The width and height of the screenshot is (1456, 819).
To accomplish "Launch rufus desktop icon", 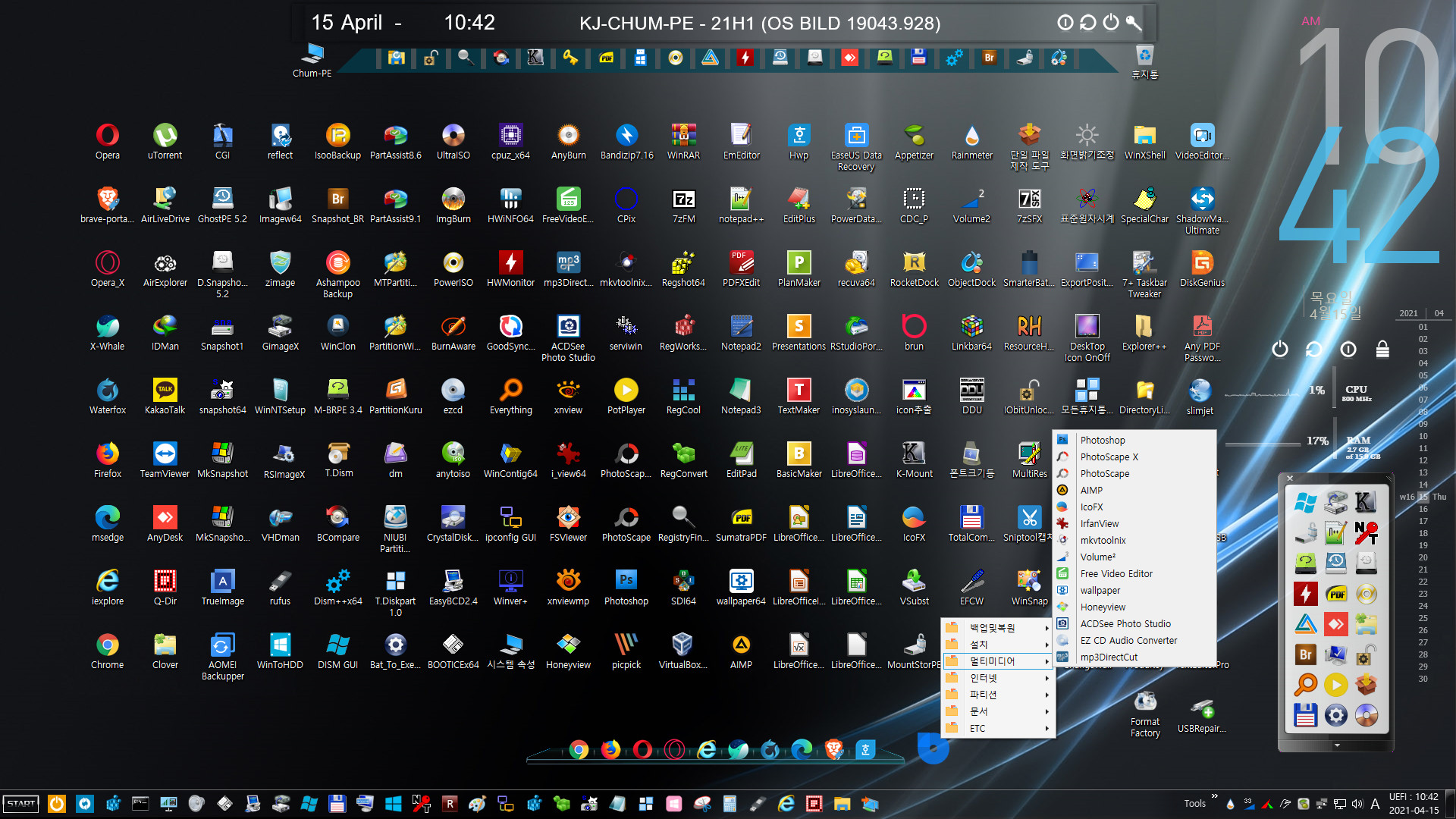I will point(280,587).
